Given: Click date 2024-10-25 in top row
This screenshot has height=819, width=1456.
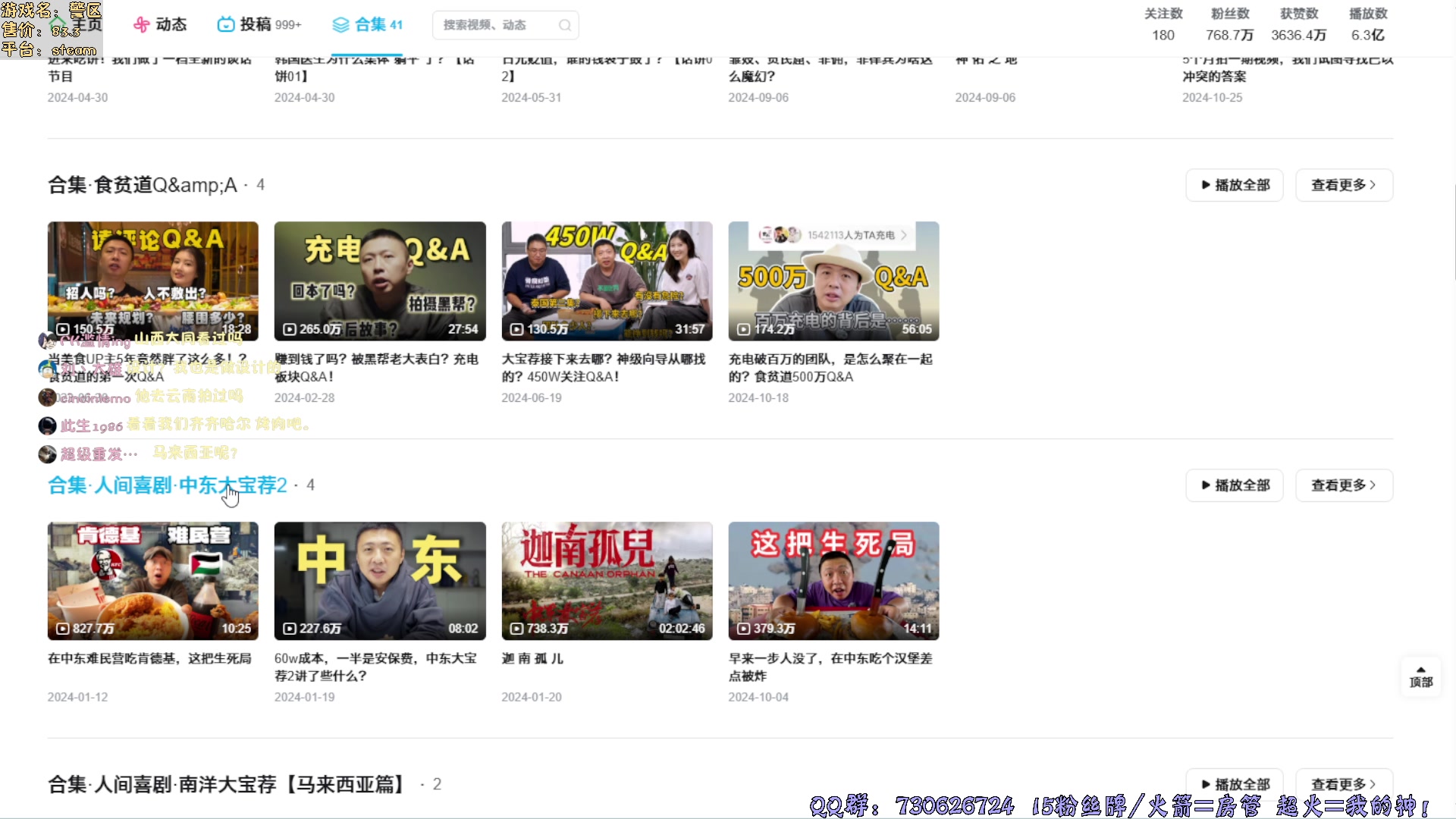Looking at the screenshot, I should click(x=1212, y=97).
